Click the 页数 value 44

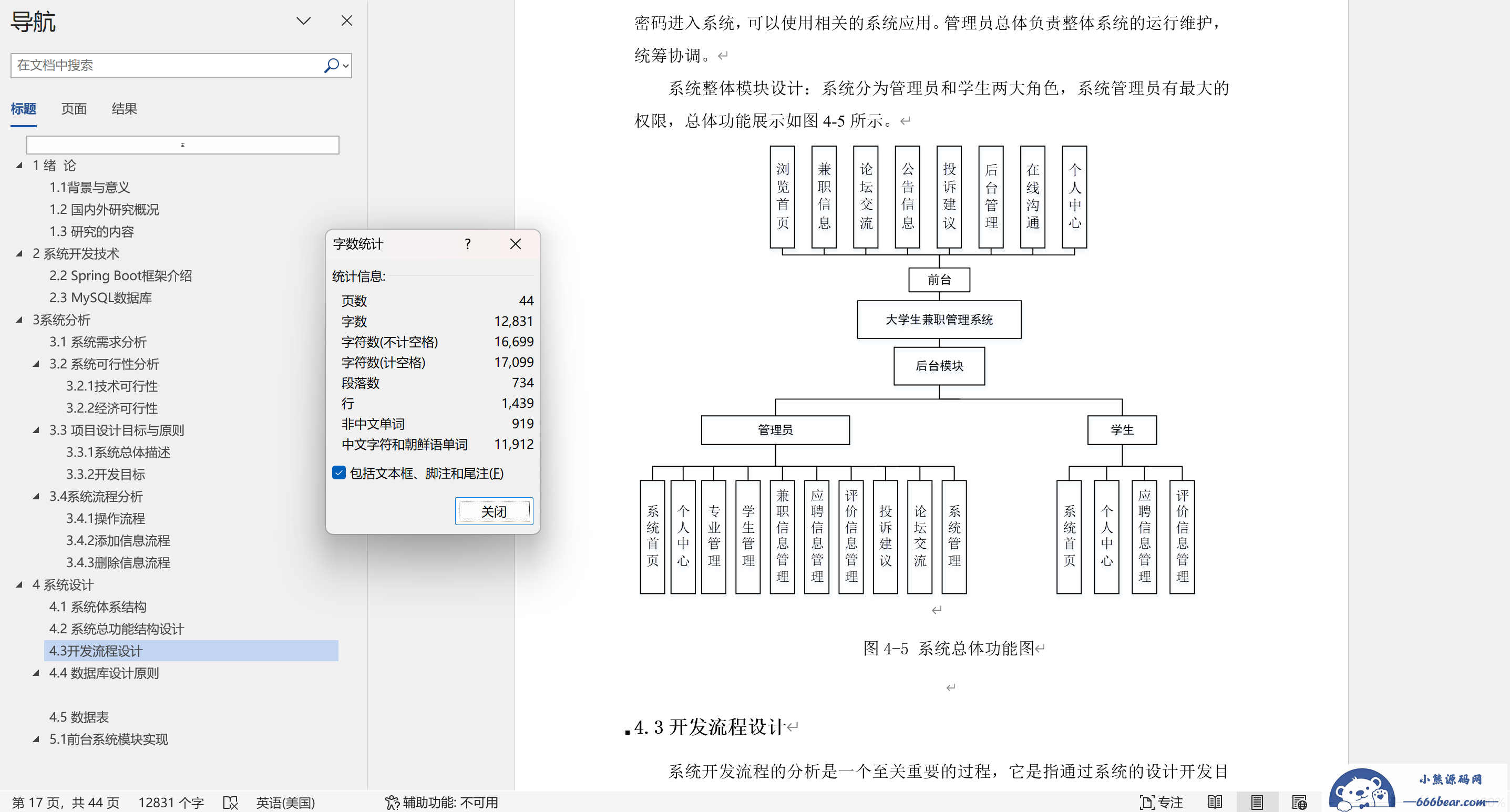point(526,301)
